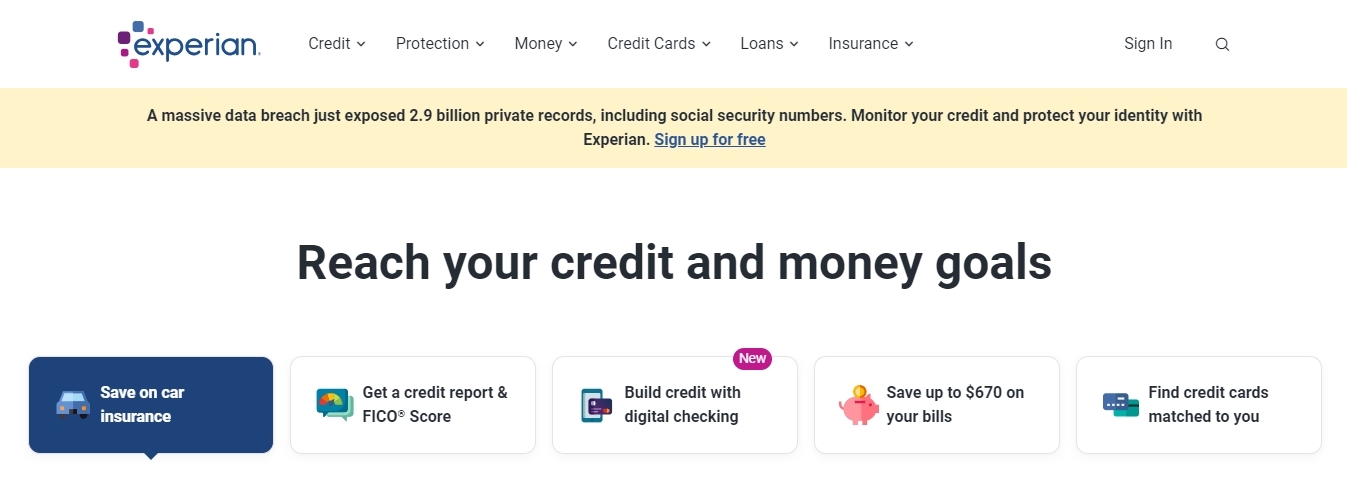Click the credit score gauge icon
The width and height of the screenshot is (1347, 487).
tap(335, 405)
